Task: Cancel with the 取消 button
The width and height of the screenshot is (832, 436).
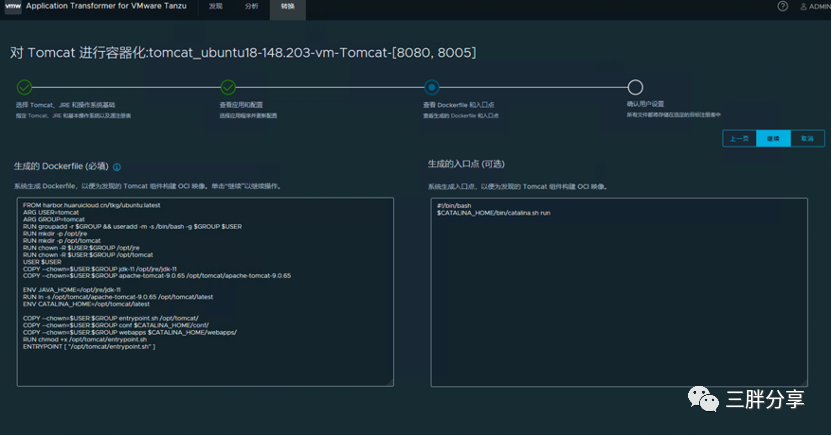Action: (x=807, y=138)
